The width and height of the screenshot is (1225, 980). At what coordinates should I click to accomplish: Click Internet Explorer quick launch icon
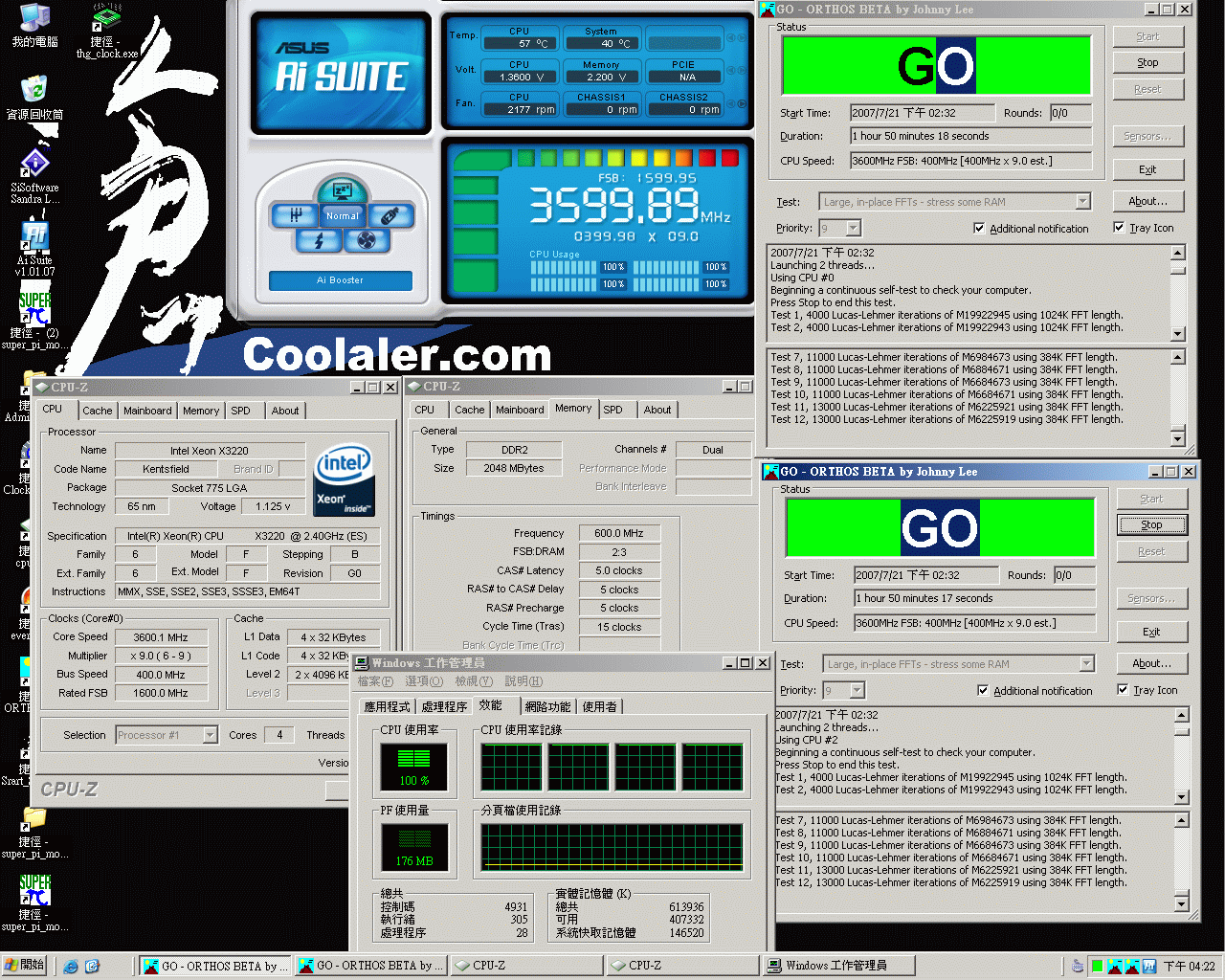(71, 967)
